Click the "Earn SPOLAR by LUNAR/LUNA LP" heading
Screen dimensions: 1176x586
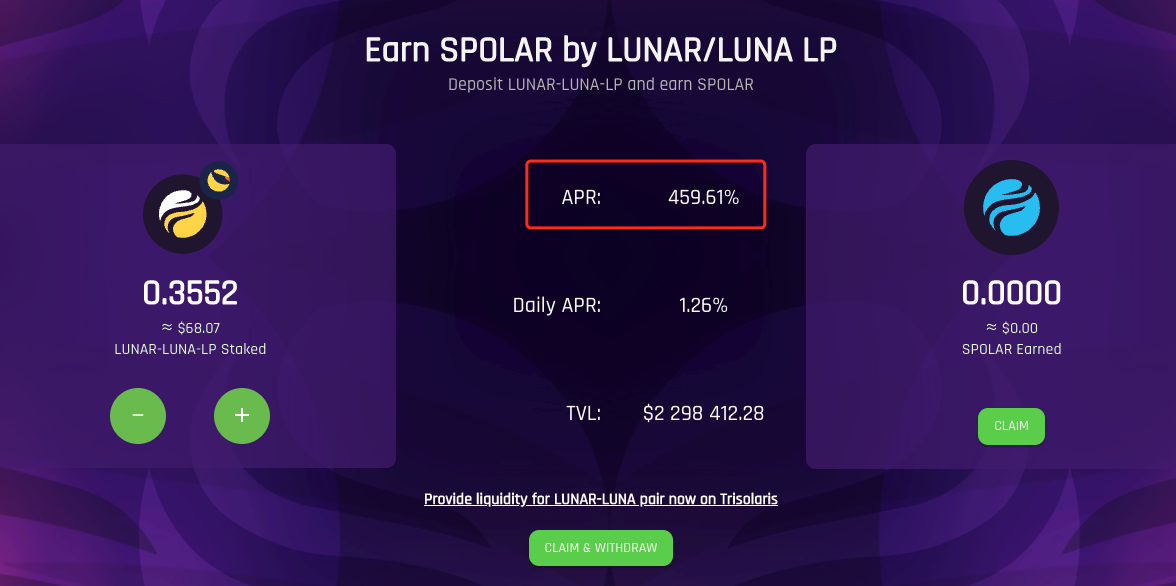pyautogui.click(x=601, y=50)
